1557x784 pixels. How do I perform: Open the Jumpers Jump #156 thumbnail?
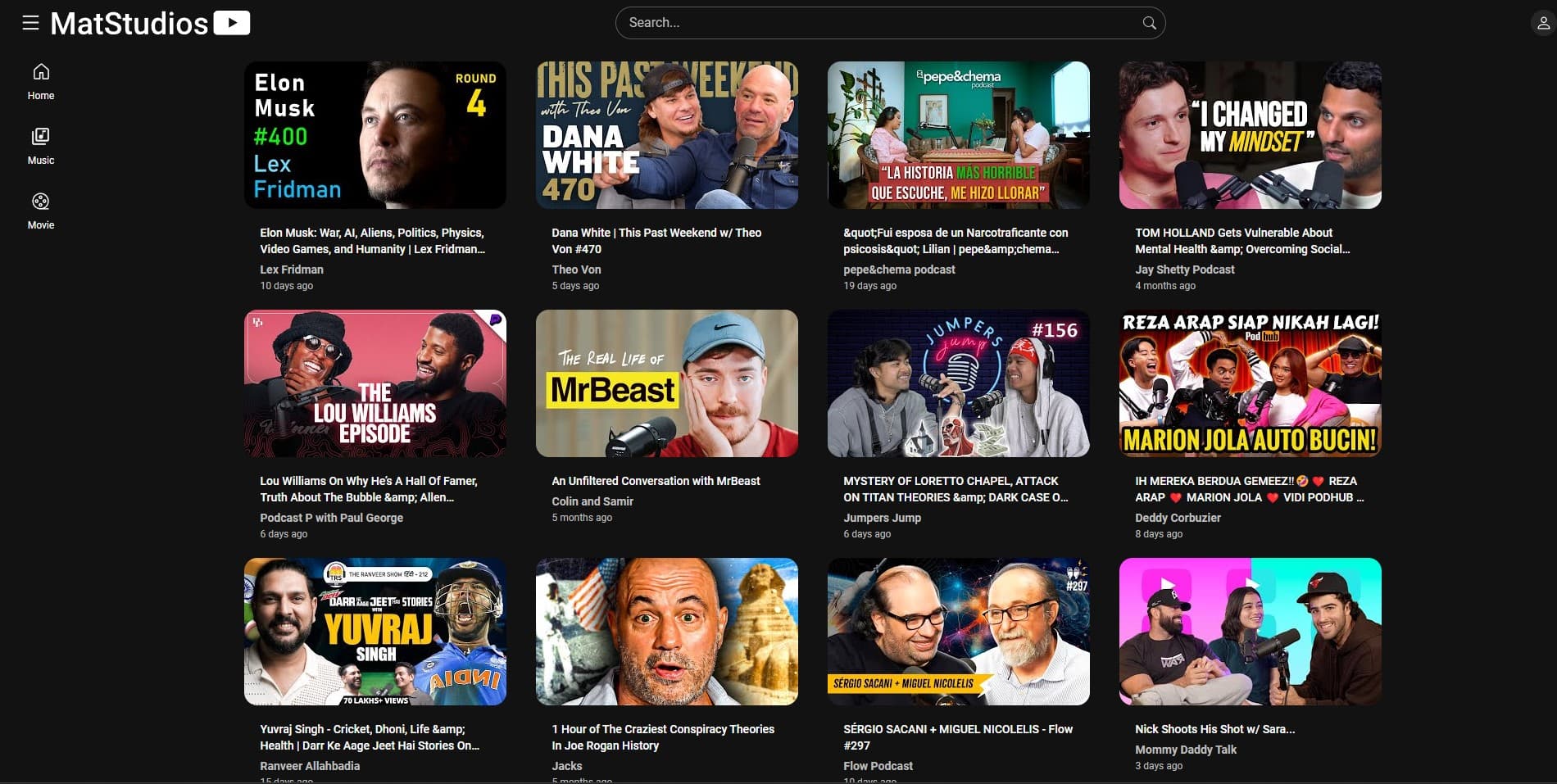[959, 383]
